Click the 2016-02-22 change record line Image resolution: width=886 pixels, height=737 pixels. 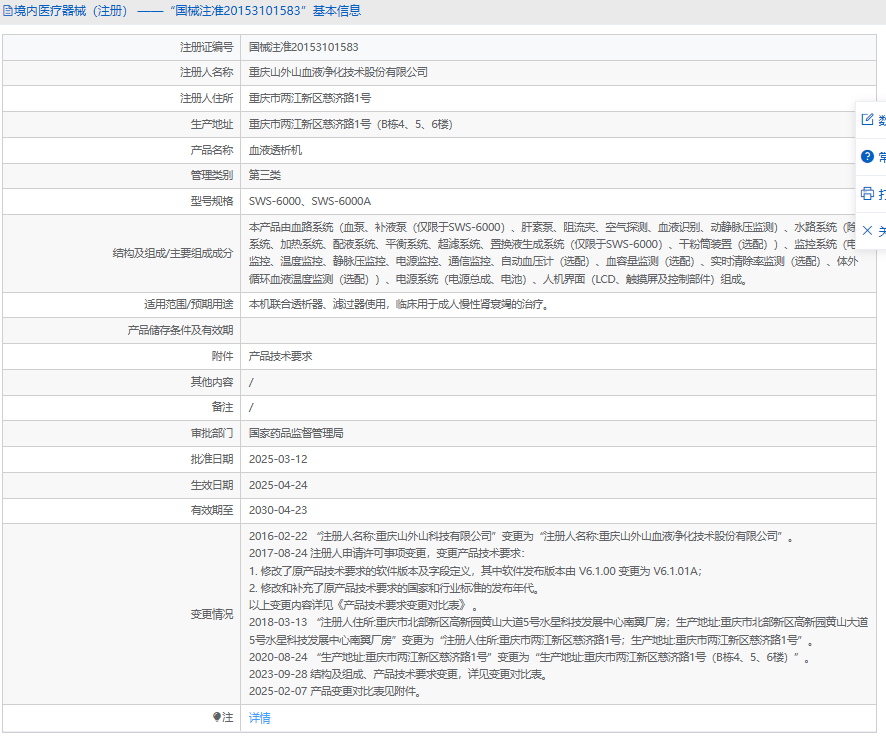pos(521,536)
